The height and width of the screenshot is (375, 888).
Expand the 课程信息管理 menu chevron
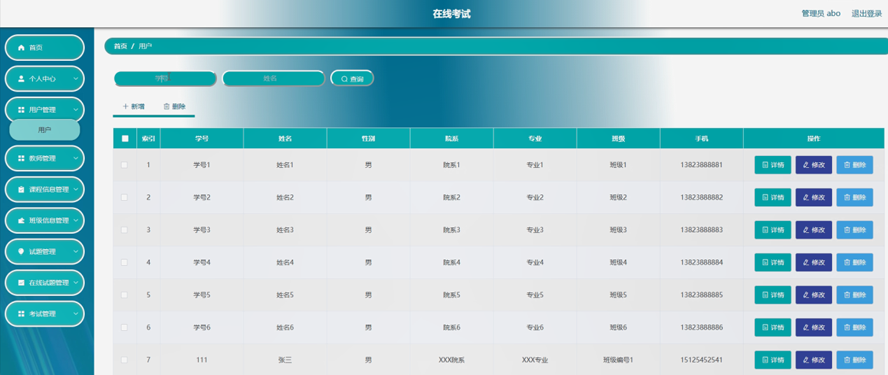click(76, 189)
